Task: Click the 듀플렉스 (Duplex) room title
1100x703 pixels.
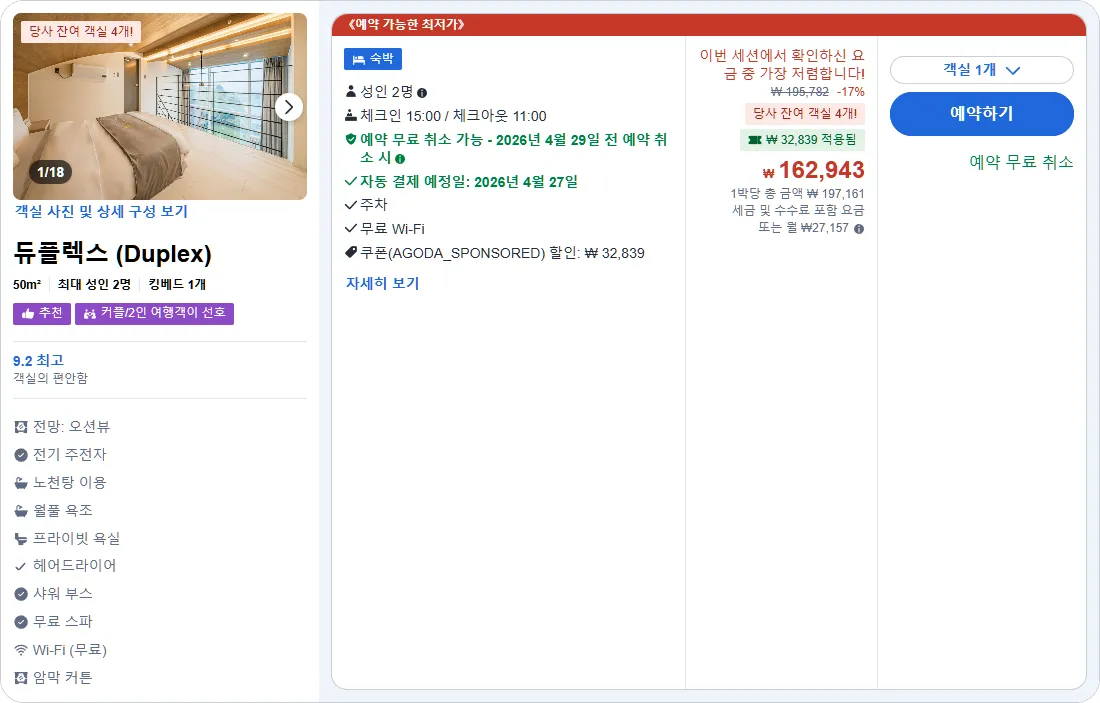Action: click(112, 253)
